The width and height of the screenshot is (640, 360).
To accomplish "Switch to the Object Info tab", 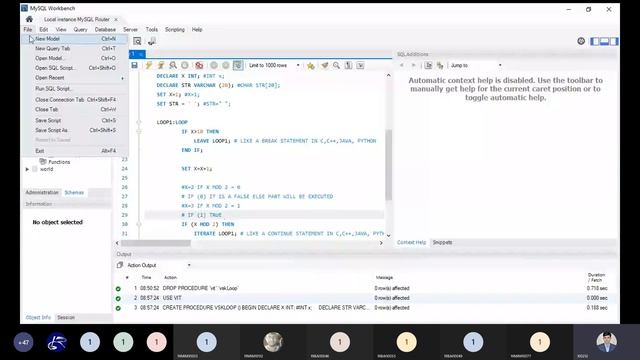I will [38, 317].
